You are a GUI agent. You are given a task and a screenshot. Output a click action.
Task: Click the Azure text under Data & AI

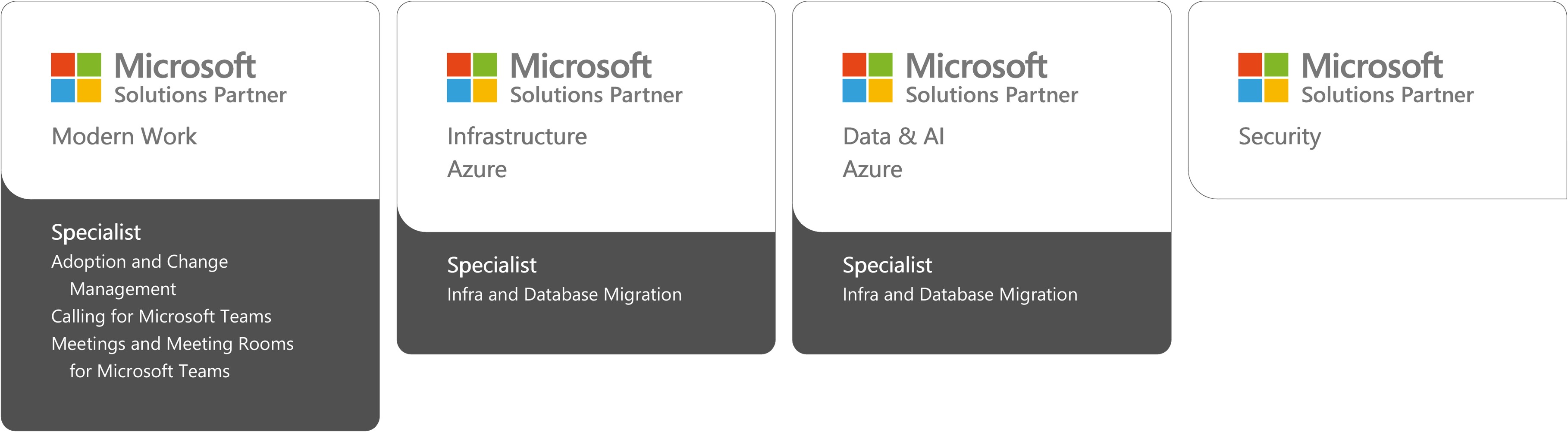coord(872,169)
